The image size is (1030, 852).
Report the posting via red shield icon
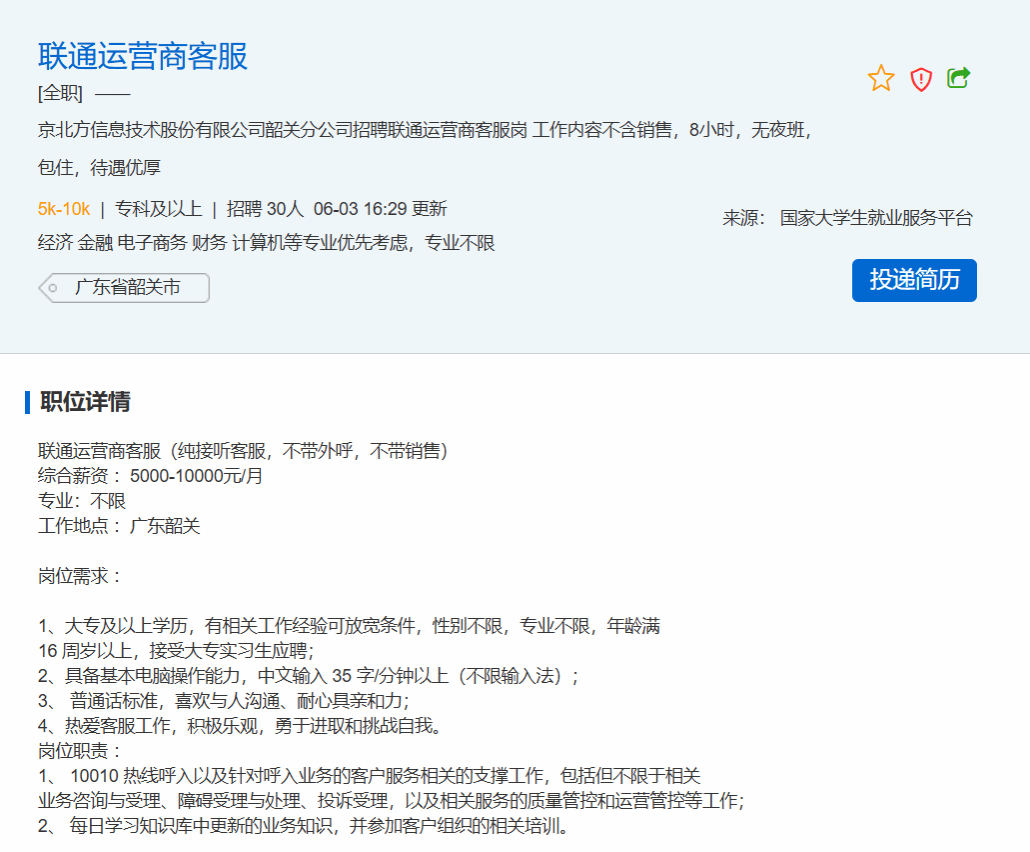(x=921, y=79)
